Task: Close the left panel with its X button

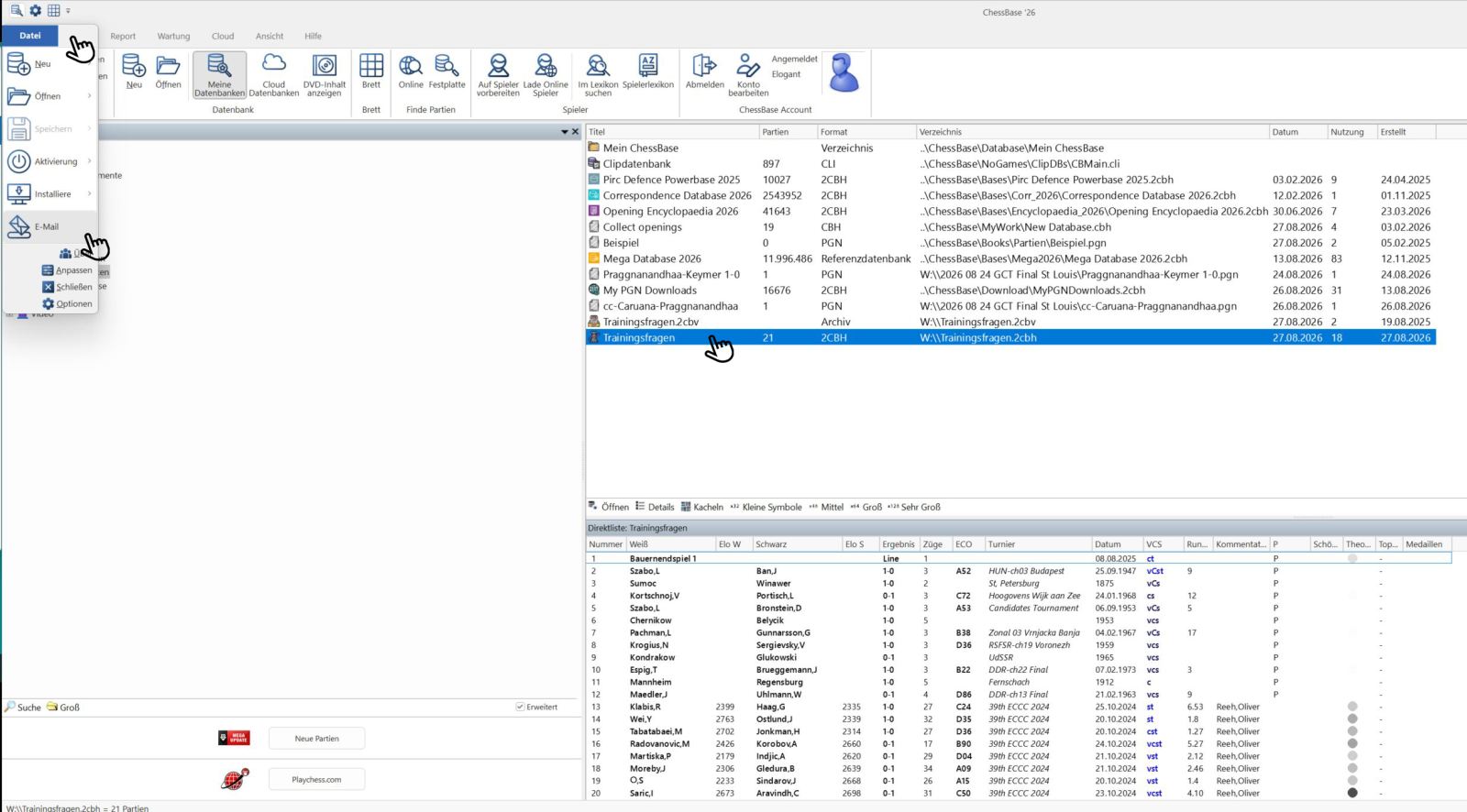Action: (x=576, y=132)
